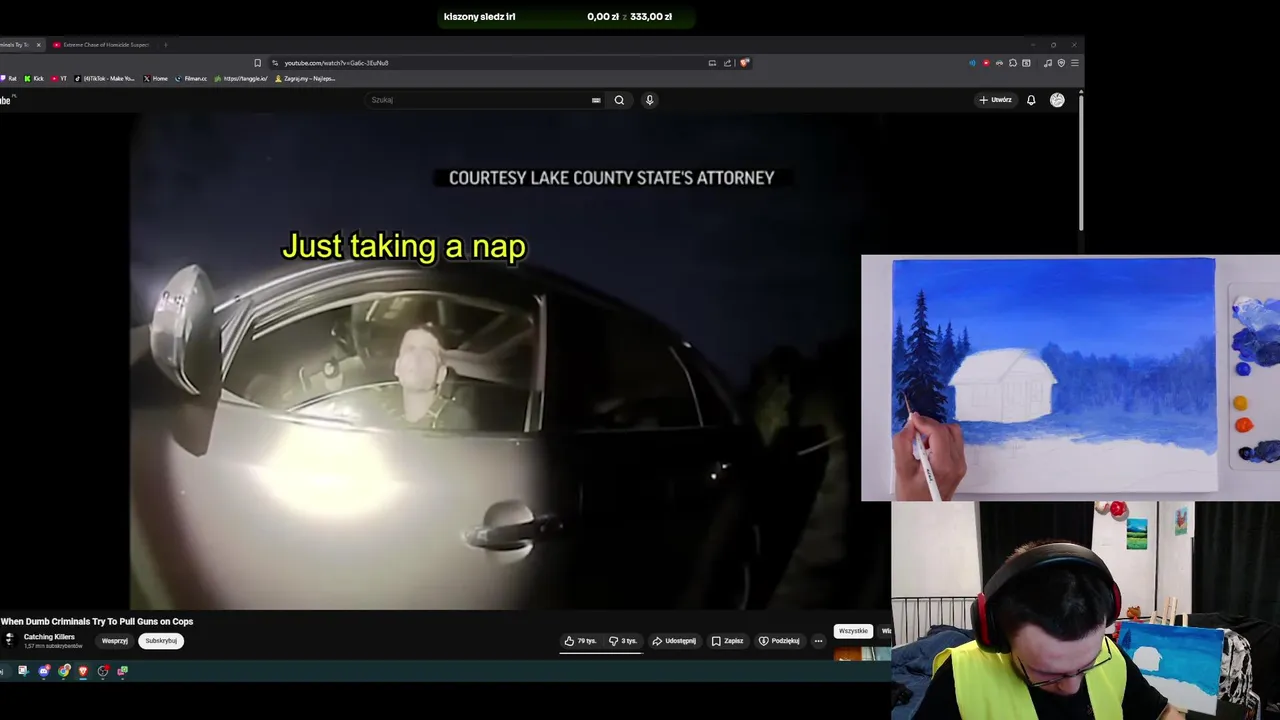Image resolution: width=1280 pixels, height=720 pixels.
Task: Open the Kick bookmark
Action: [x=34, y=78]
